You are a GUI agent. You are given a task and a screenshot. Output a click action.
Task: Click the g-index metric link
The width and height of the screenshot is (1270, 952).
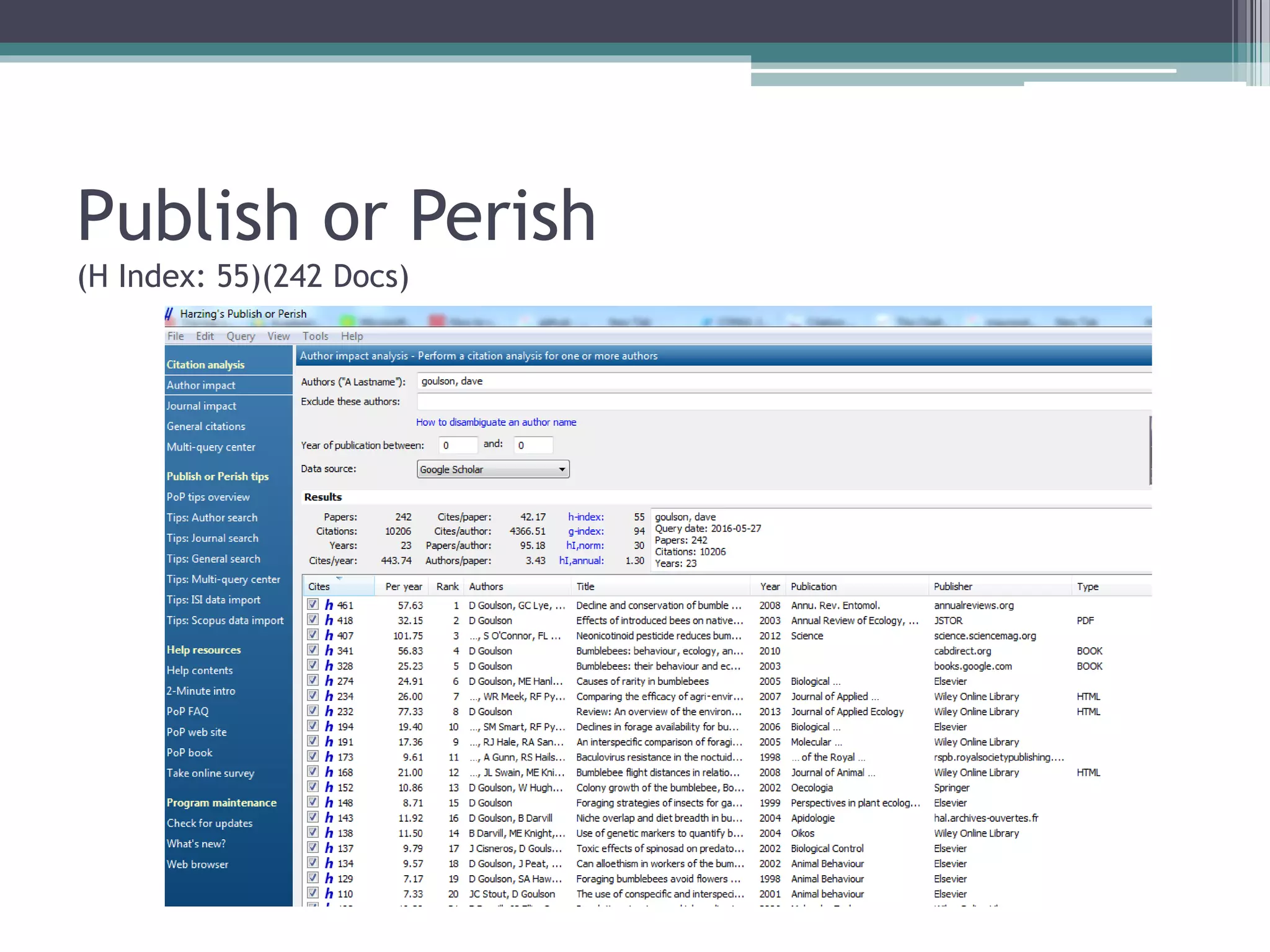tap(585, 531)
